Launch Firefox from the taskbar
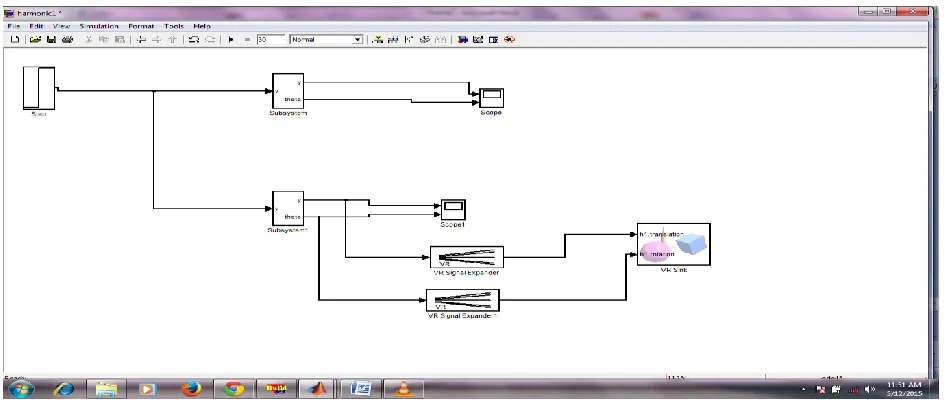Image resolution: width=946 pixels, height=418 pixels. [x=191, y=390]
